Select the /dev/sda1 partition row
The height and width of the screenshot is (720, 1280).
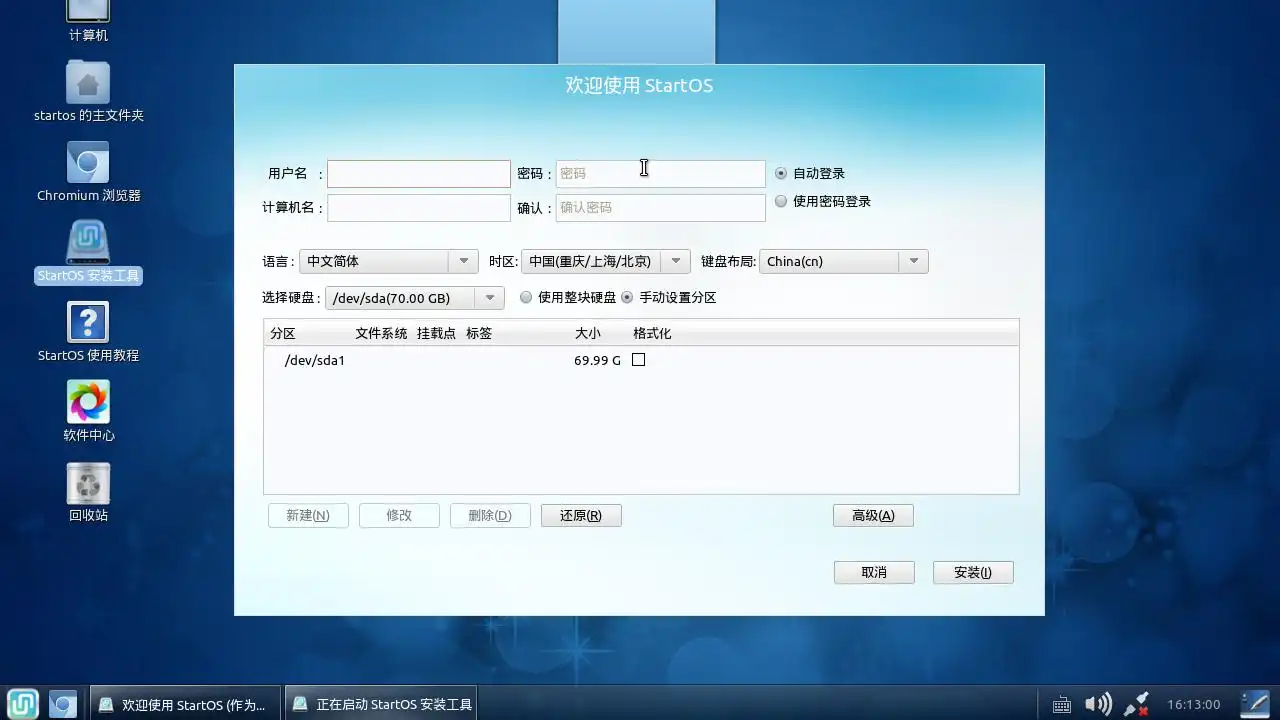[x=641, y=360]
